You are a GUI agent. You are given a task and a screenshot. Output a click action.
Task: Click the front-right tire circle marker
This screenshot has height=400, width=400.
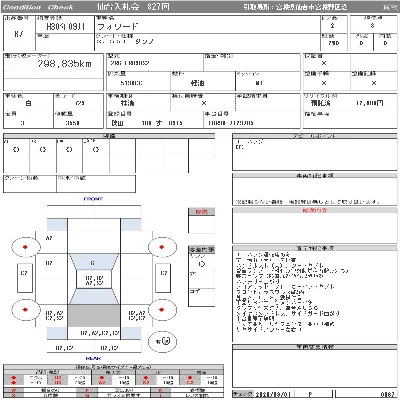162,247
